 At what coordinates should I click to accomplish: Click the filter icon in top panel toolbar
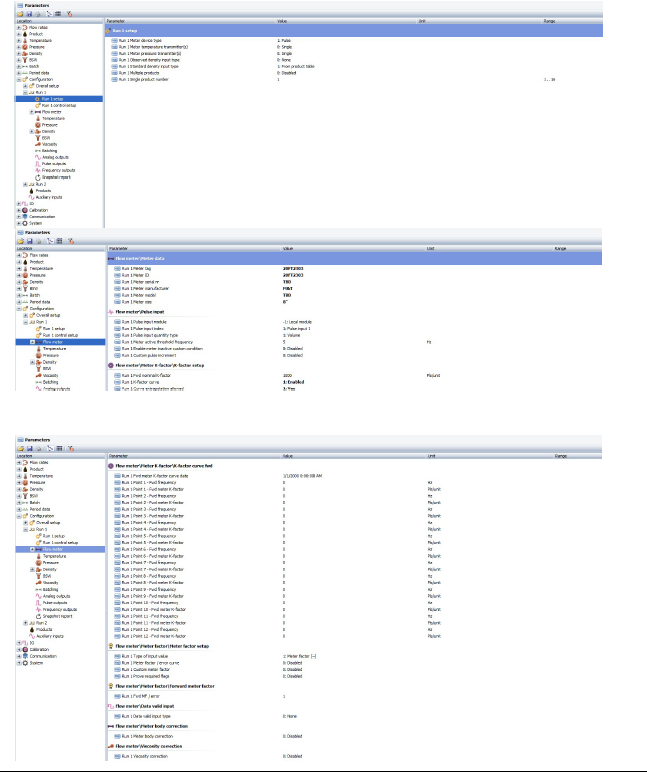69,14
